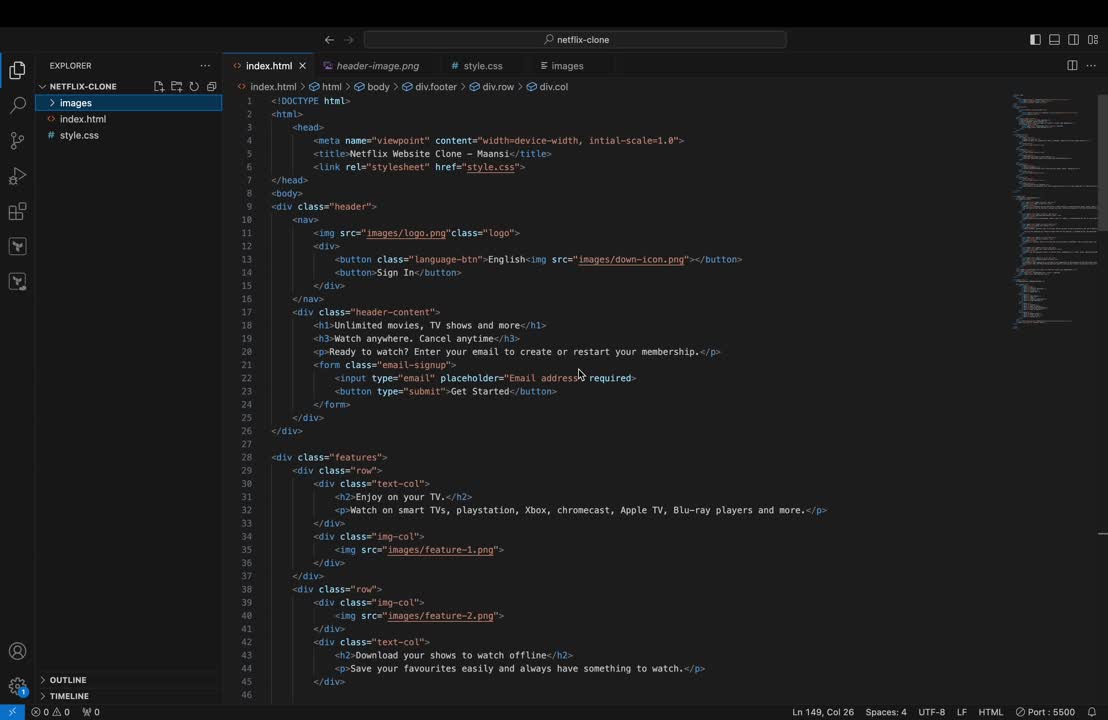Open the Run and Debug view
The height and width of the screenshot is (720, 1108).
pyautogui.click(x=17, y=176)
